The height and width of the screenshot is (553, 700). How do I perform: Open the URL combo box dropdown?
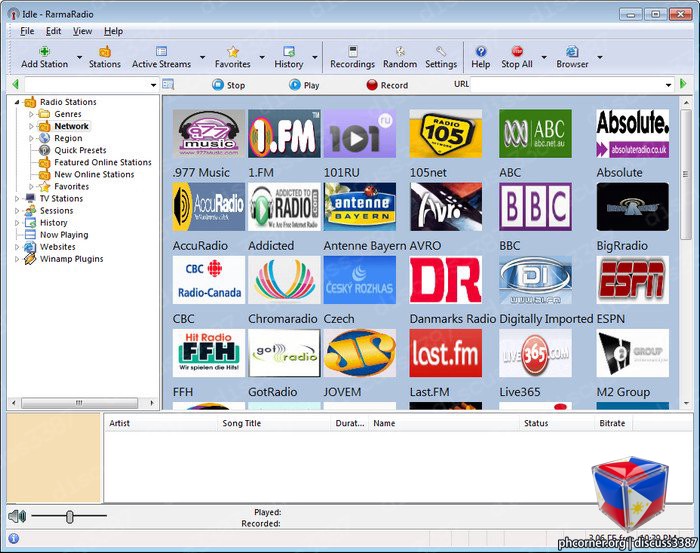tap(668, 85)
